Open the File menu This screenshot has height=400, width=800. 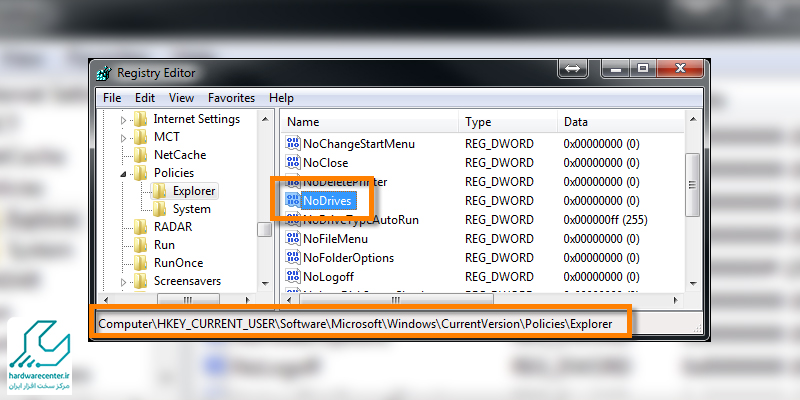pyautogui.click(x=112, y=97)
